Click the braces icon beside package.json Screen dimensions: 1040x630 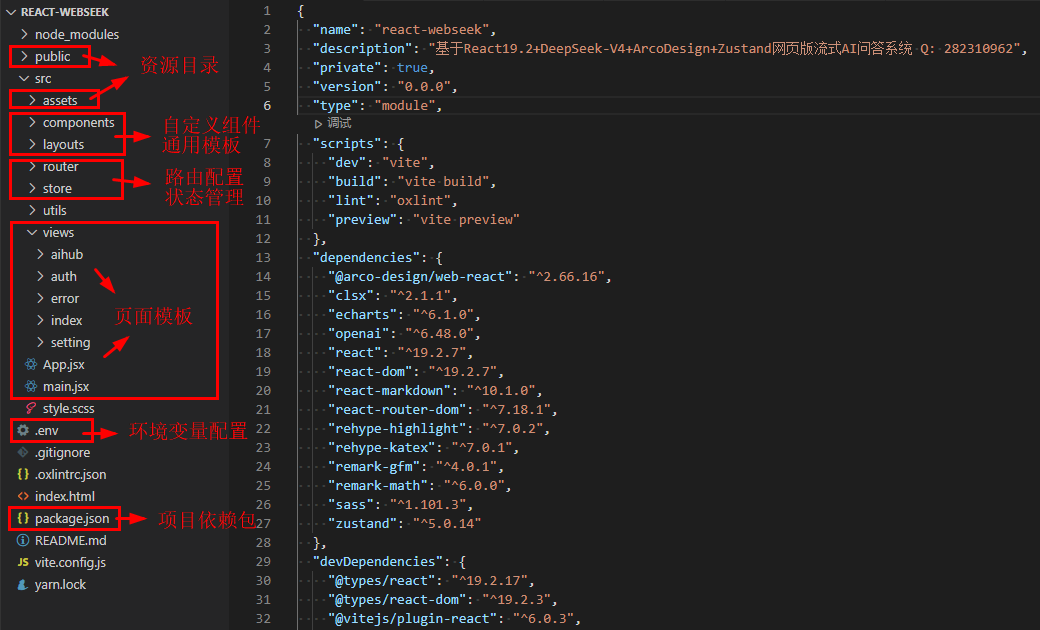pos(23,518)
